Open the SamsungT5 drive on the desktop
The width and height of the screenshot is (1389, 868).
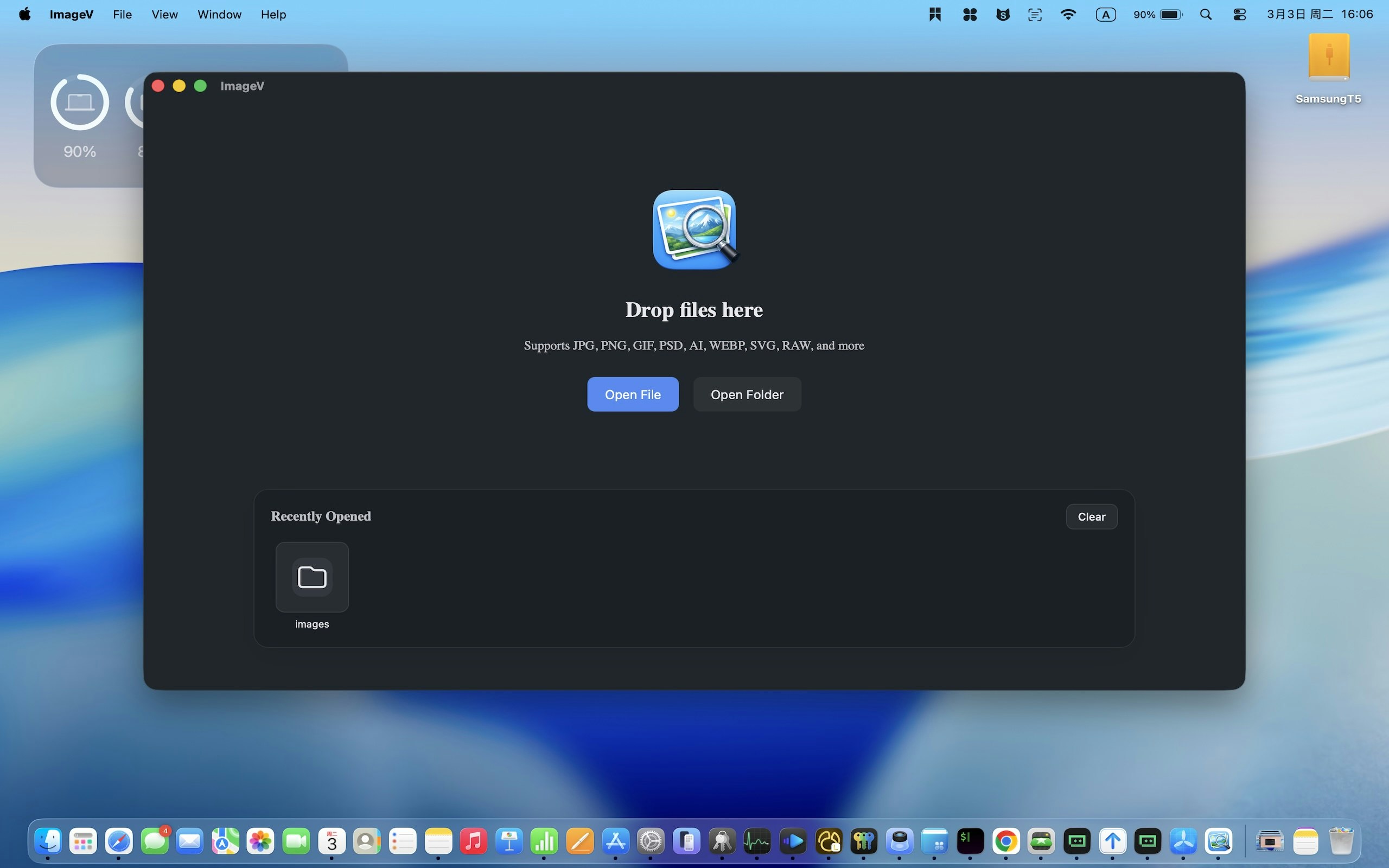tap(1328, 58)
